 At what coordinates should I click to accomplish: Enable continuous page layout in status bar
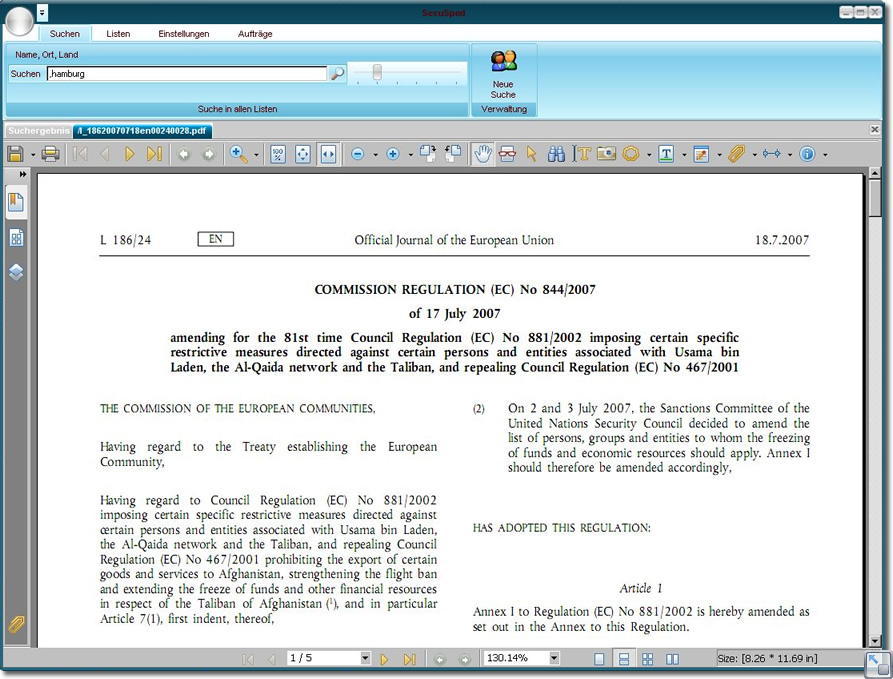coord(623,659)
